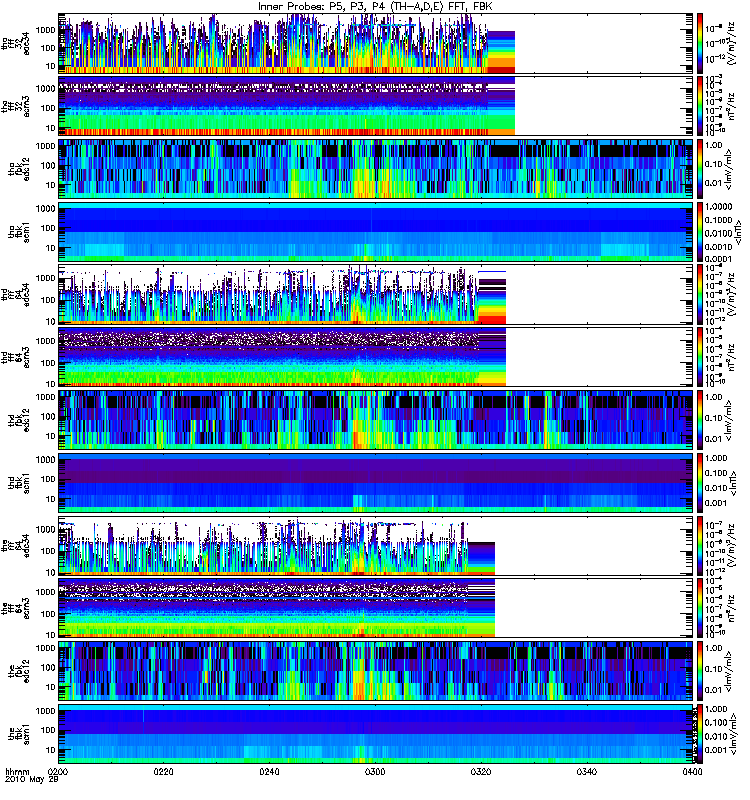Click the 'thd fff 64 scm3' y-axis label
Image resolution: width=750 pixels, height=800 pixels.
(16, 357)
